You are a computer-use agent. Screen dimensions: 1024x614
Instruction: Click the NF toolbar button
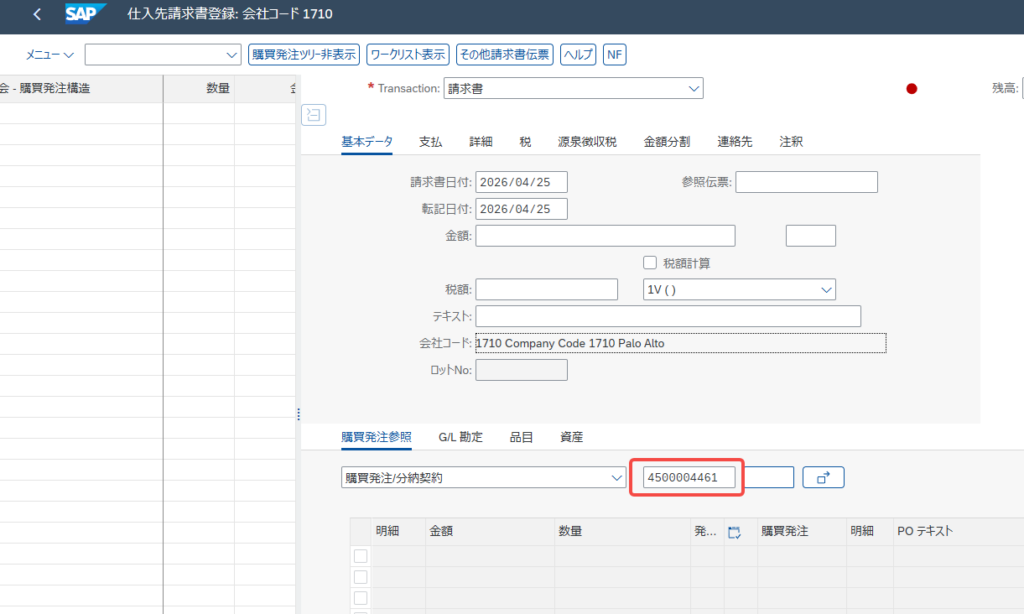[x=614, y=54]
